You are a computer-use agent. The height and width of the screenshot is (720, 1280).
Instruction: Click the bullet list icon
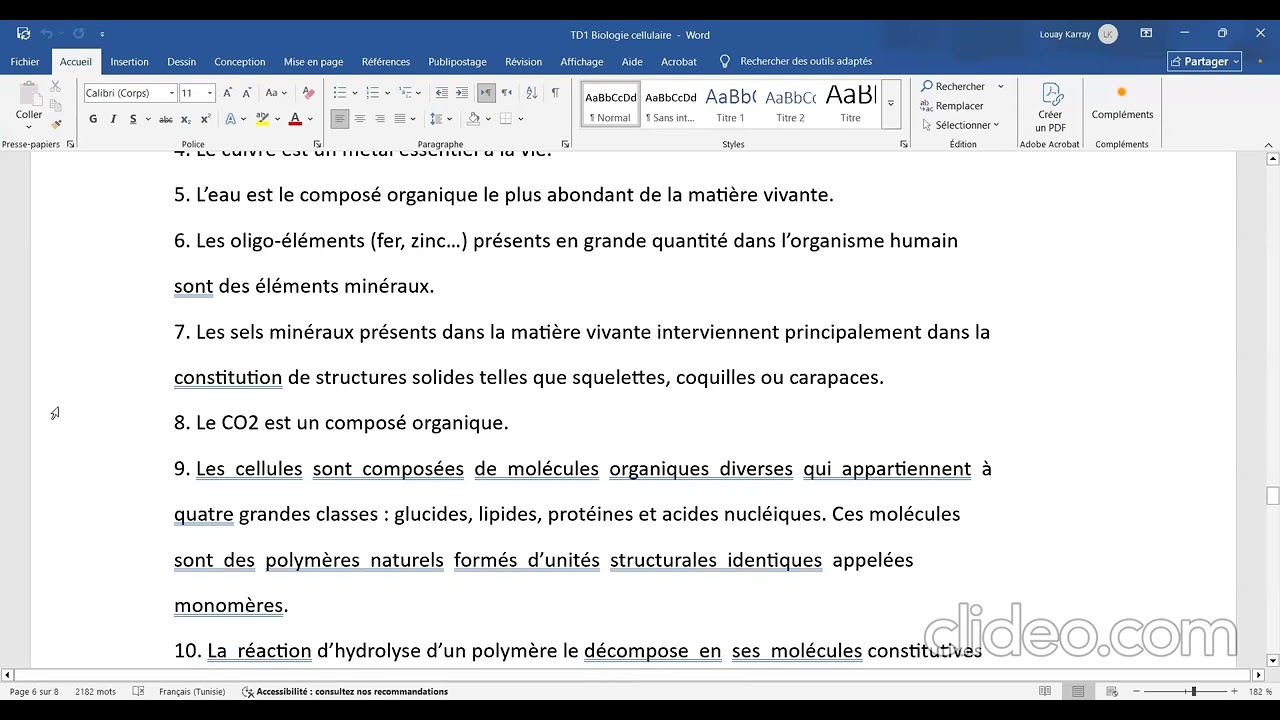[x=340, y=93]
